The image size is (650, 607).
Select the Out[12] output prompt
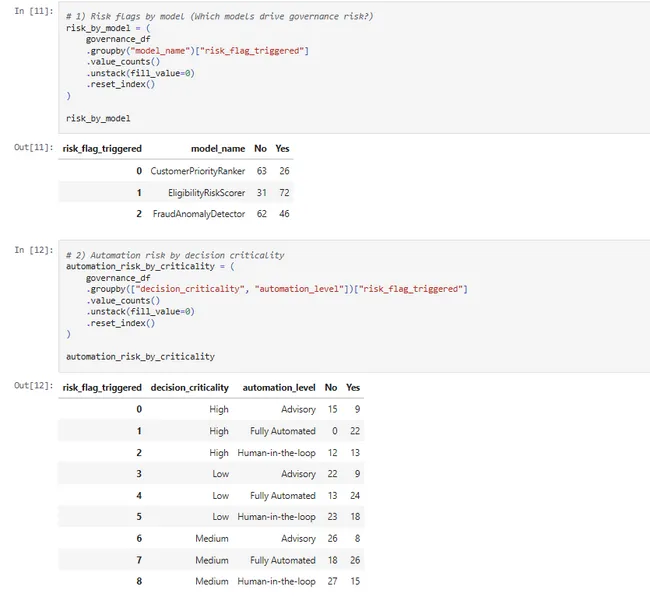34,387
